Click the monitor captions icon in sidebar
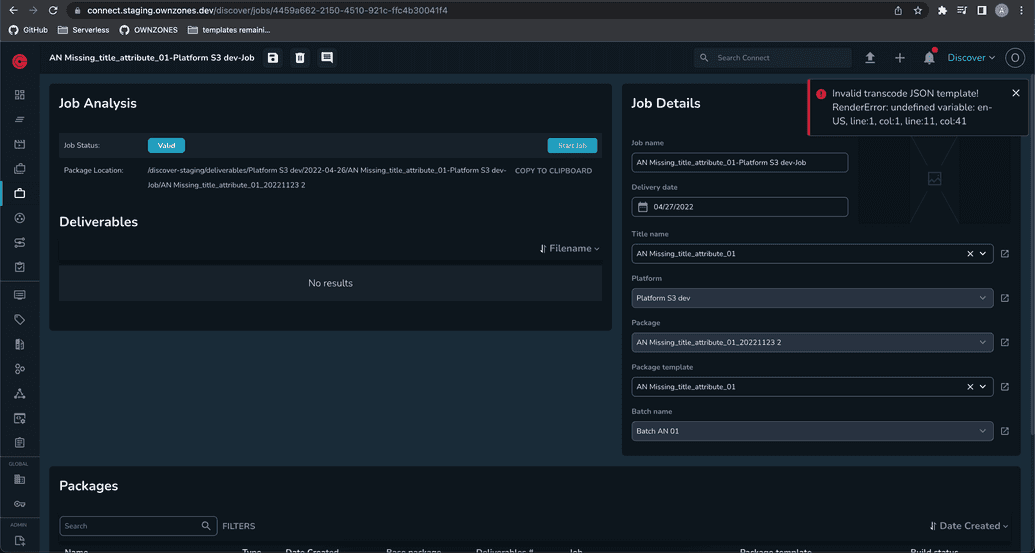Image resolution: width=1035 pixels, height=553 pixels. coord(20,295)
